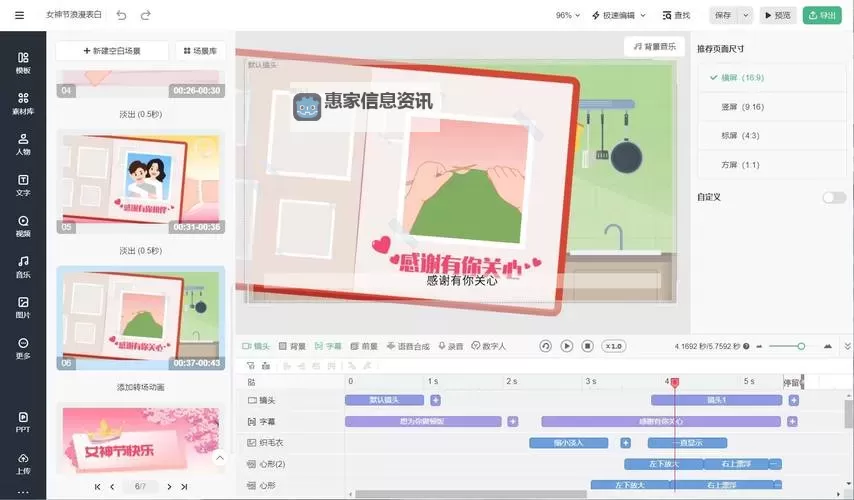Screen dimensions: 854x500
Task: Open the 视频 video panel
Action: (23, 226)
